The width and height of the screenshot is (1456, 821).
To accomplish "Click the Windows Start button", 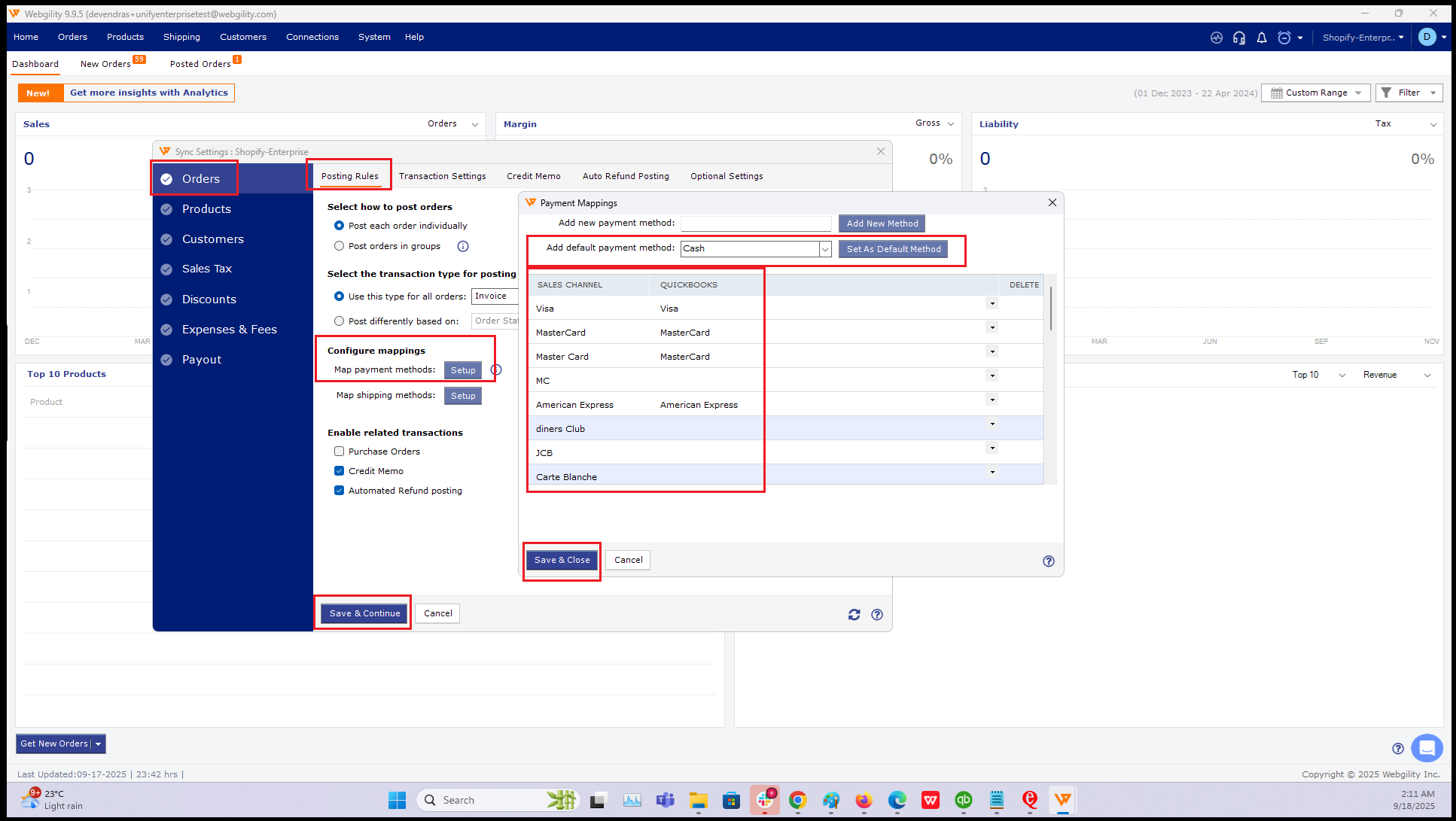I will tap(398, 800).
